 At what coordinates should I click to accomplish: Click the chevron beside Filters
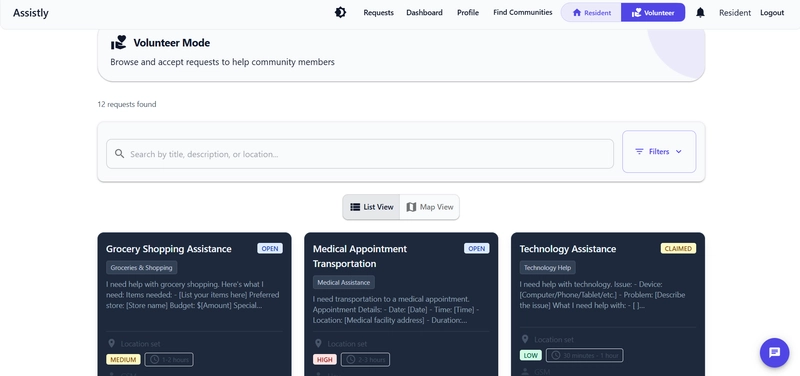[x=679, y=152]
